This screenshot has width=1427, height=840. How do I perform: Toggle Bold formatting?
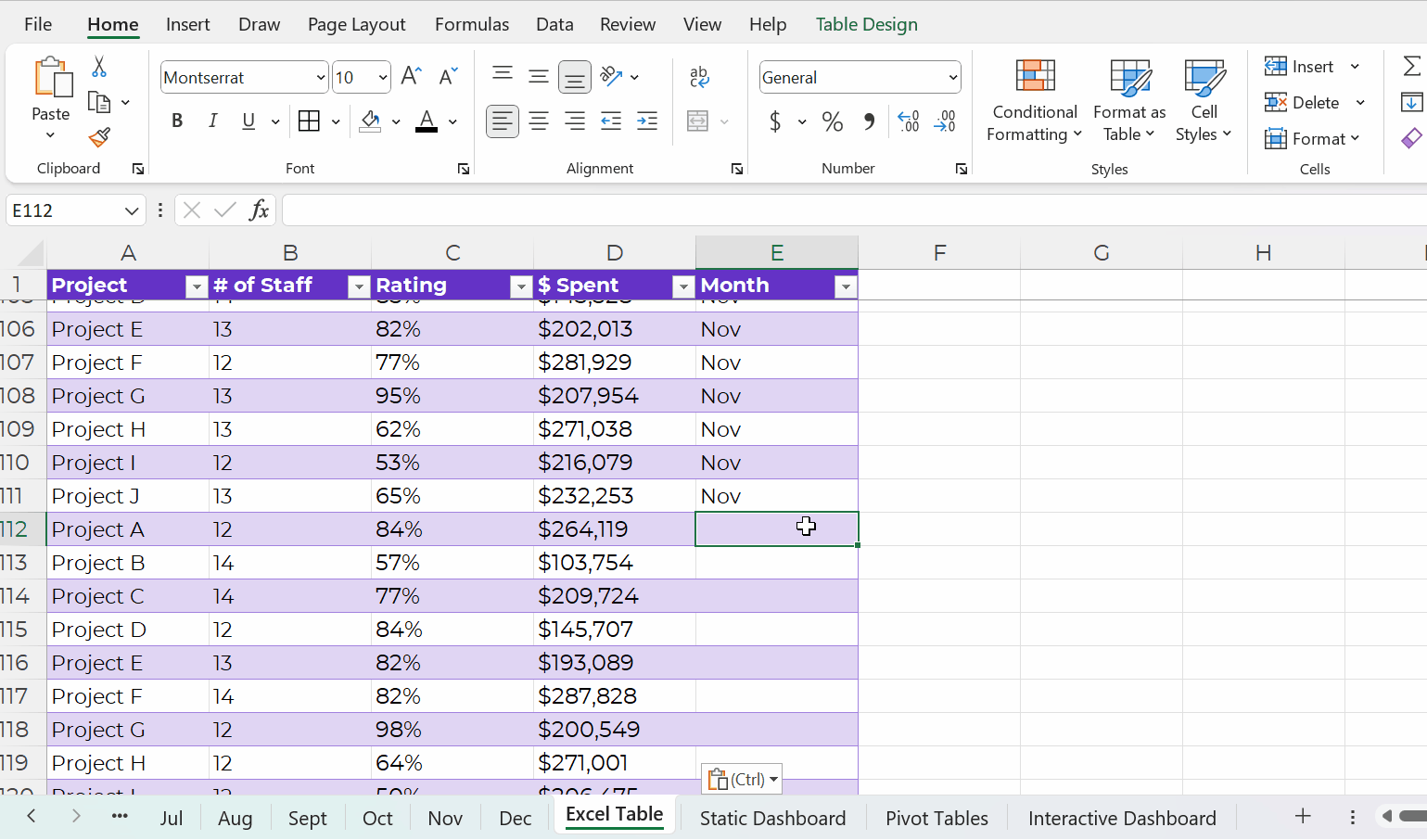click(x=177, y=121)
